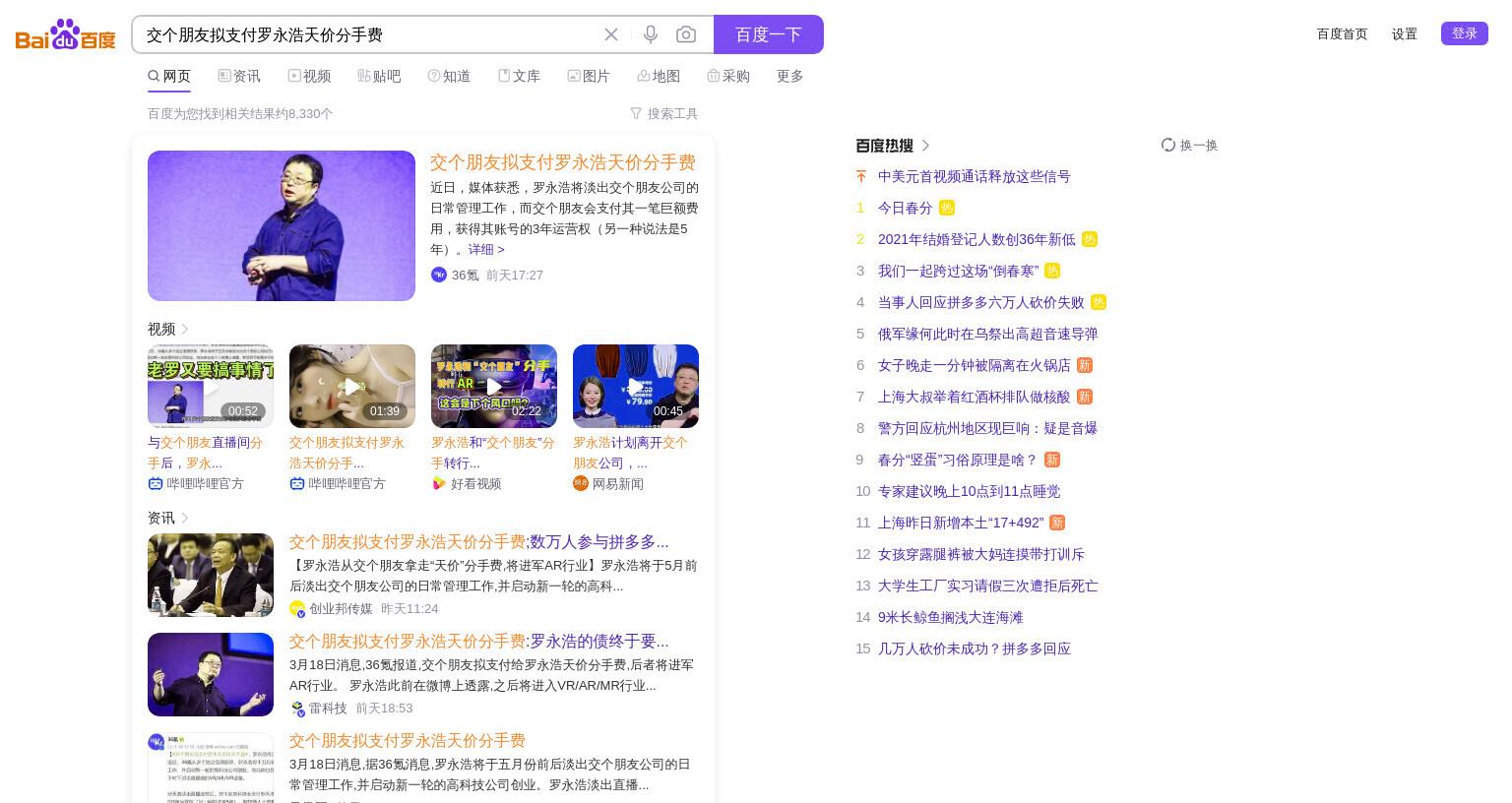Click 雷科技 source icon
This screenshot has width=1512, height=803.
[x=297, y=709]
